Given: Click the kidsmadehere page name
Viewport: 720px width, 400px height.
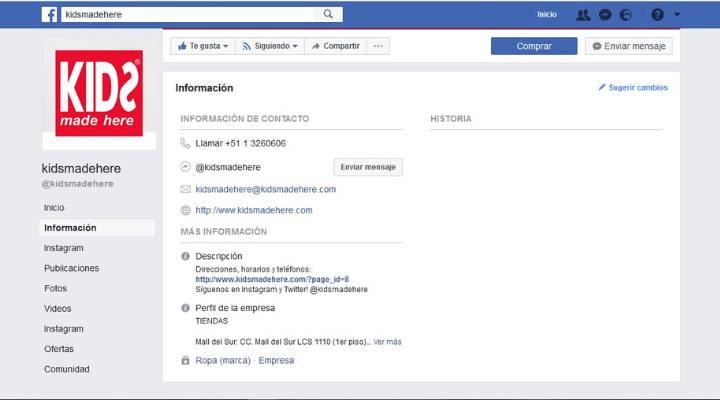Looking at the screenshot, I should pos(81,169).
